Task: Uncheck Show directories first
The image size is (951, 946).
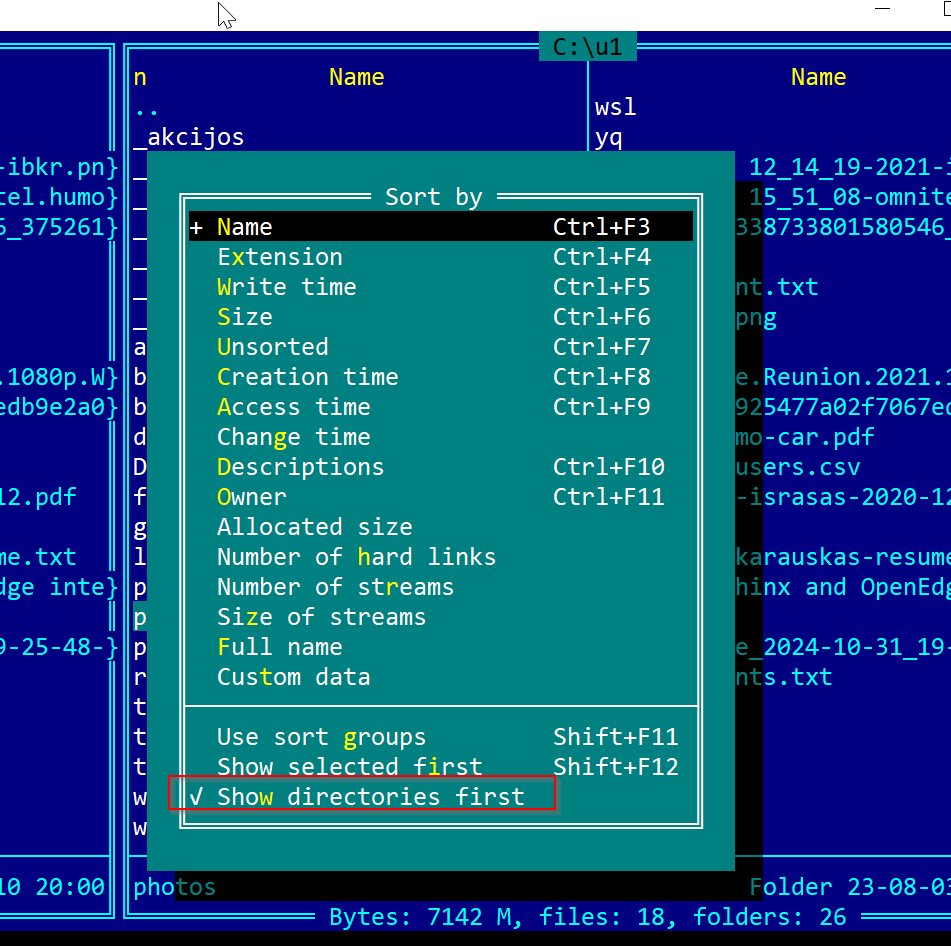Action: [x=370, y=797]
